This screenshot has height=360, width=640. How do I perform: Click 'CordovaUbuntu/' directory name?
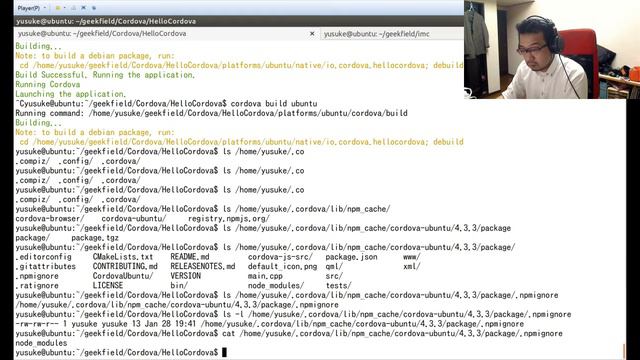point(123,276)
